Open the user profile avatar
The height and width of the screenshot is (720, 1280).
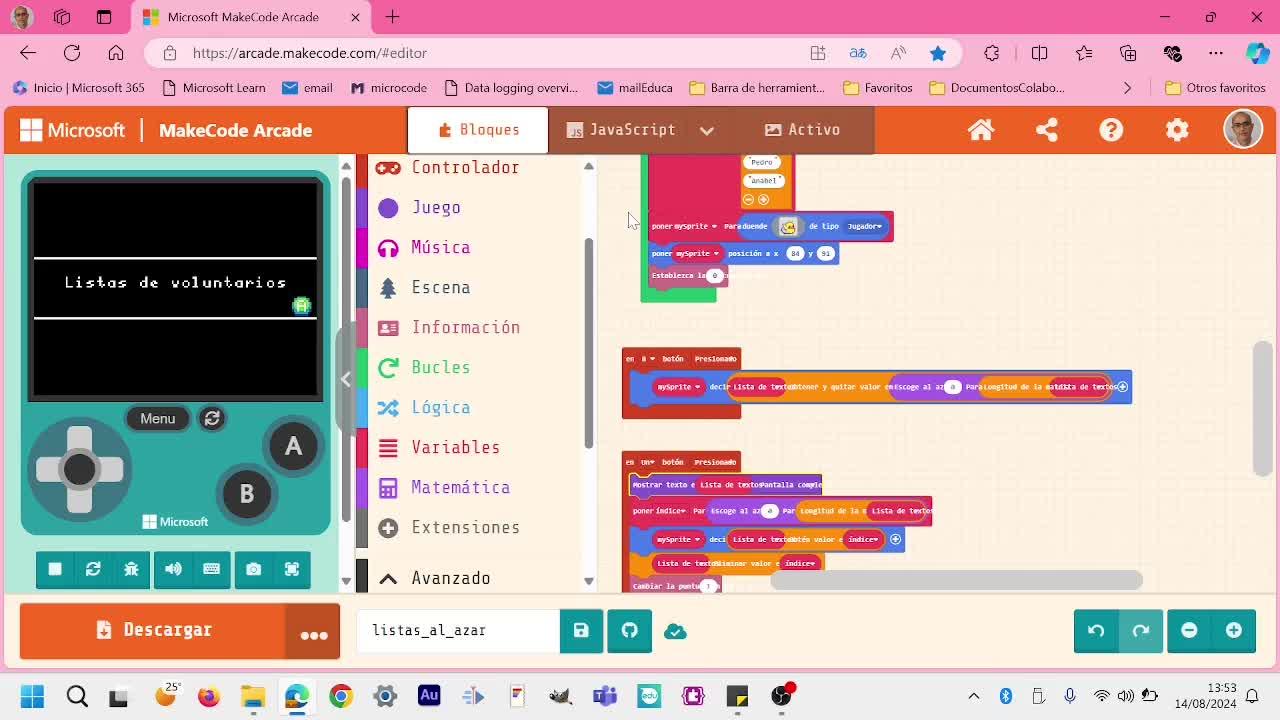[1243, 130]
